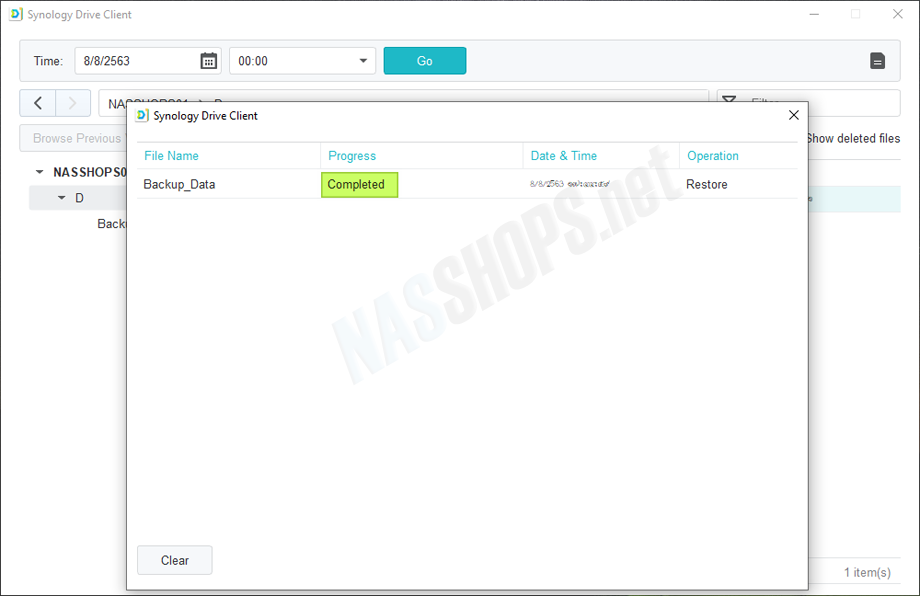
Task: Sort by Progress column header
Action: [352, 156]
